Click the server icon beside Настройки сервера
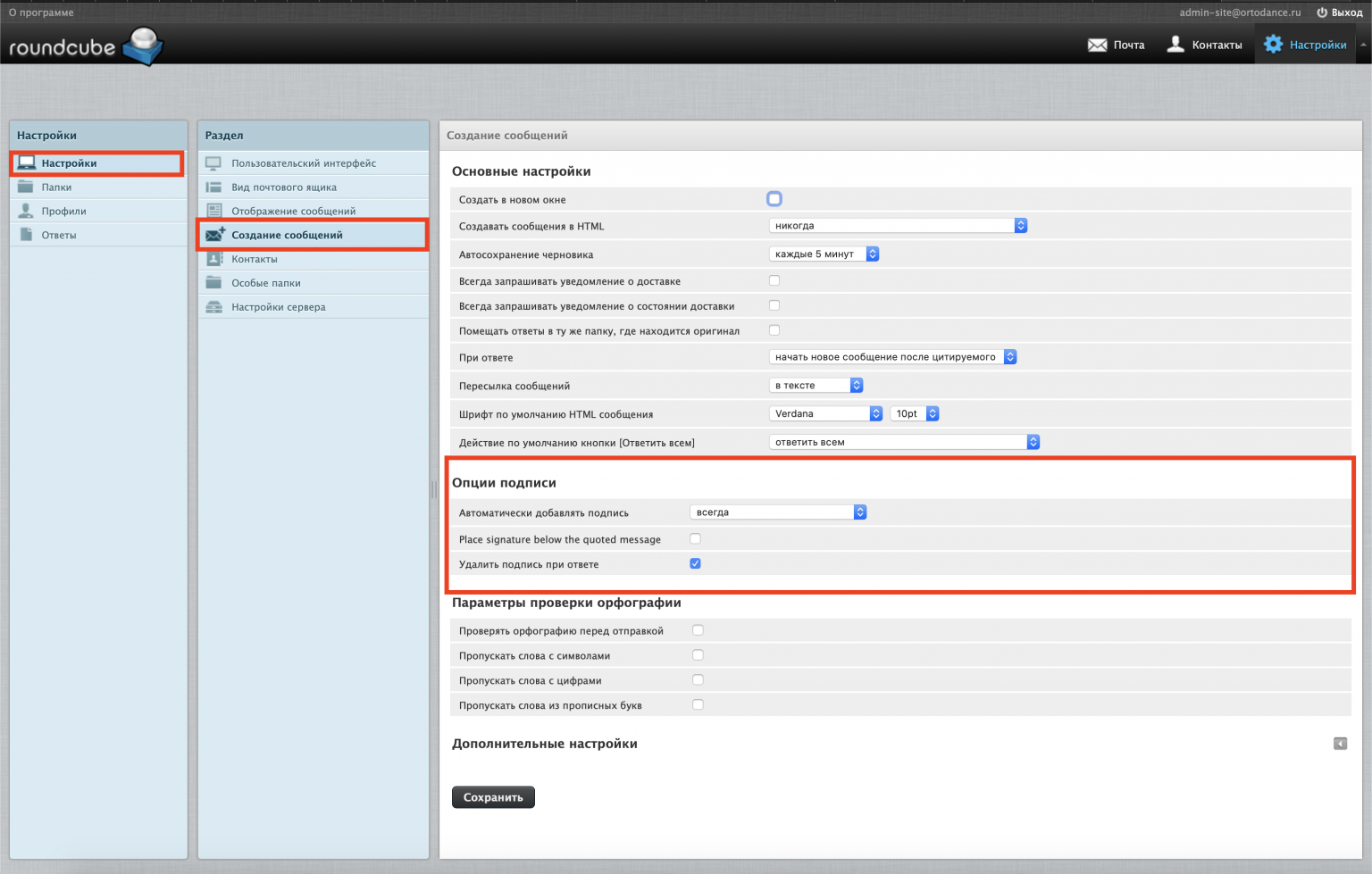Screen dimensions: 1372x874 (213, 306)
